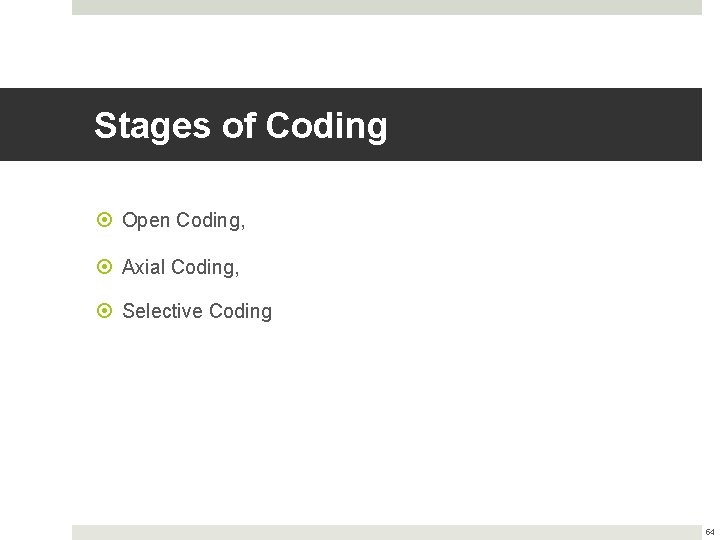Click the word 'of' in the title
Screen dimensions: 720x540
click(x=238, y=126)
